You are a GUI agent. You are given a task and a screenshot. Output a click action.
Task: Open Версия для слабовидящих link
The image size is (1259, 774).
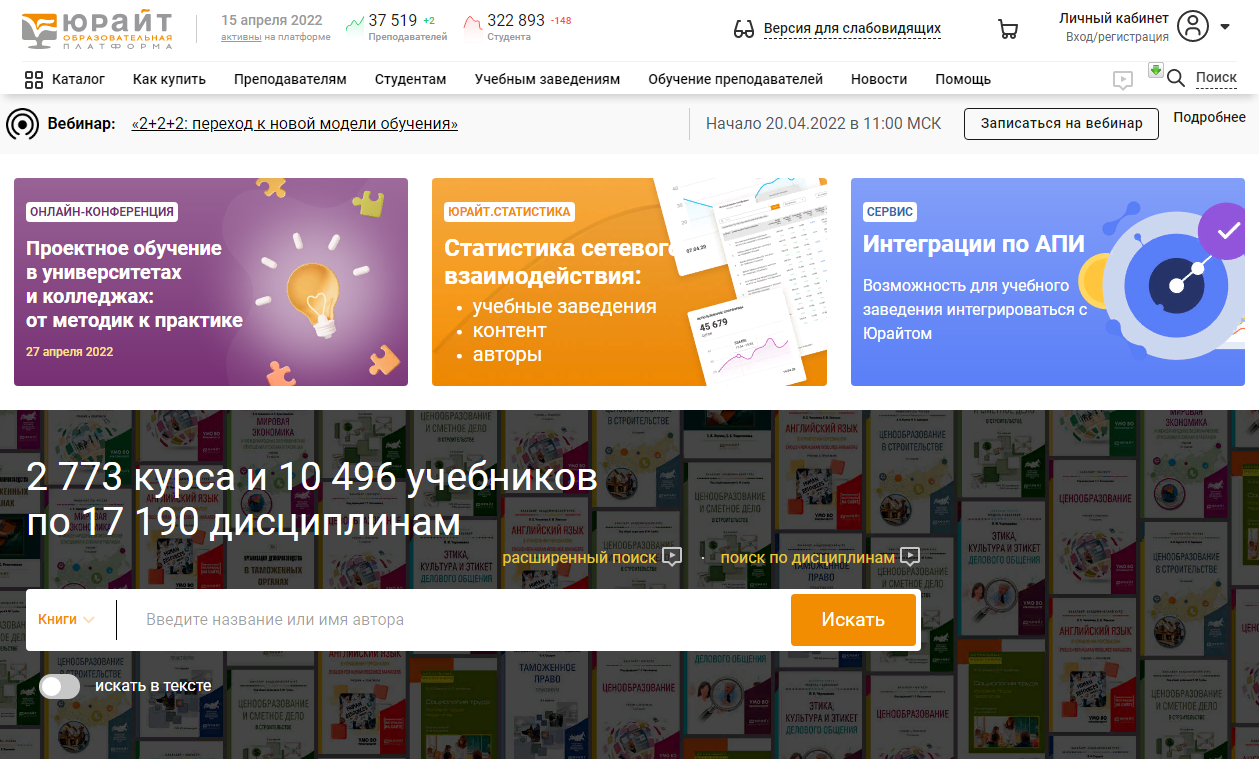point(852,29)
